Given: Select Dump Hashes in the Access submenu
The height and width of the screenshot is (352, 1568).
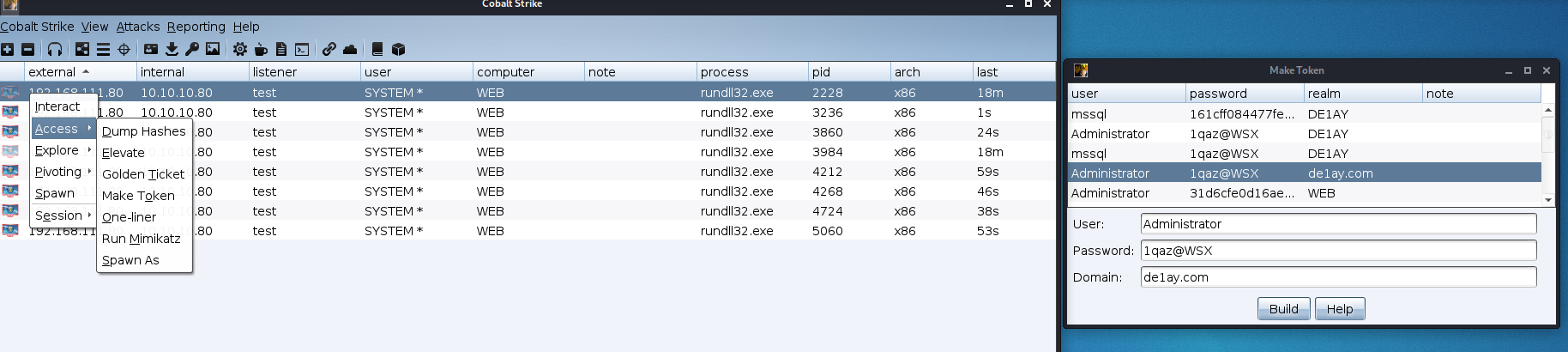Looking at the screenshot, I should [x=144, y=131].
